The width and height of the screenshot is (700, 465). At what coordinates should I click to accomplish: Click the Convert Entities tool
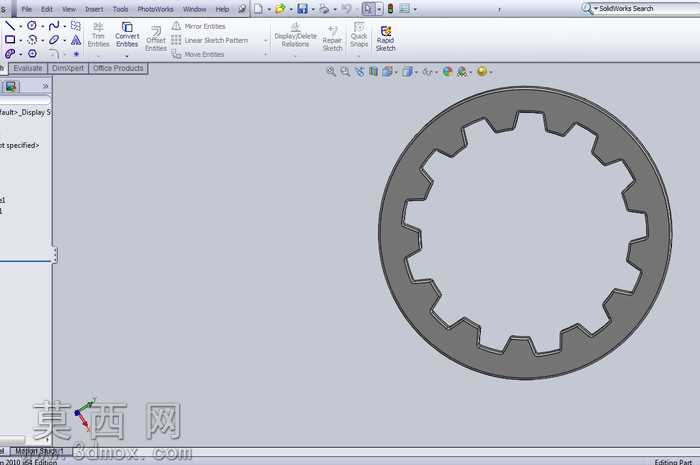coord(127,35)
